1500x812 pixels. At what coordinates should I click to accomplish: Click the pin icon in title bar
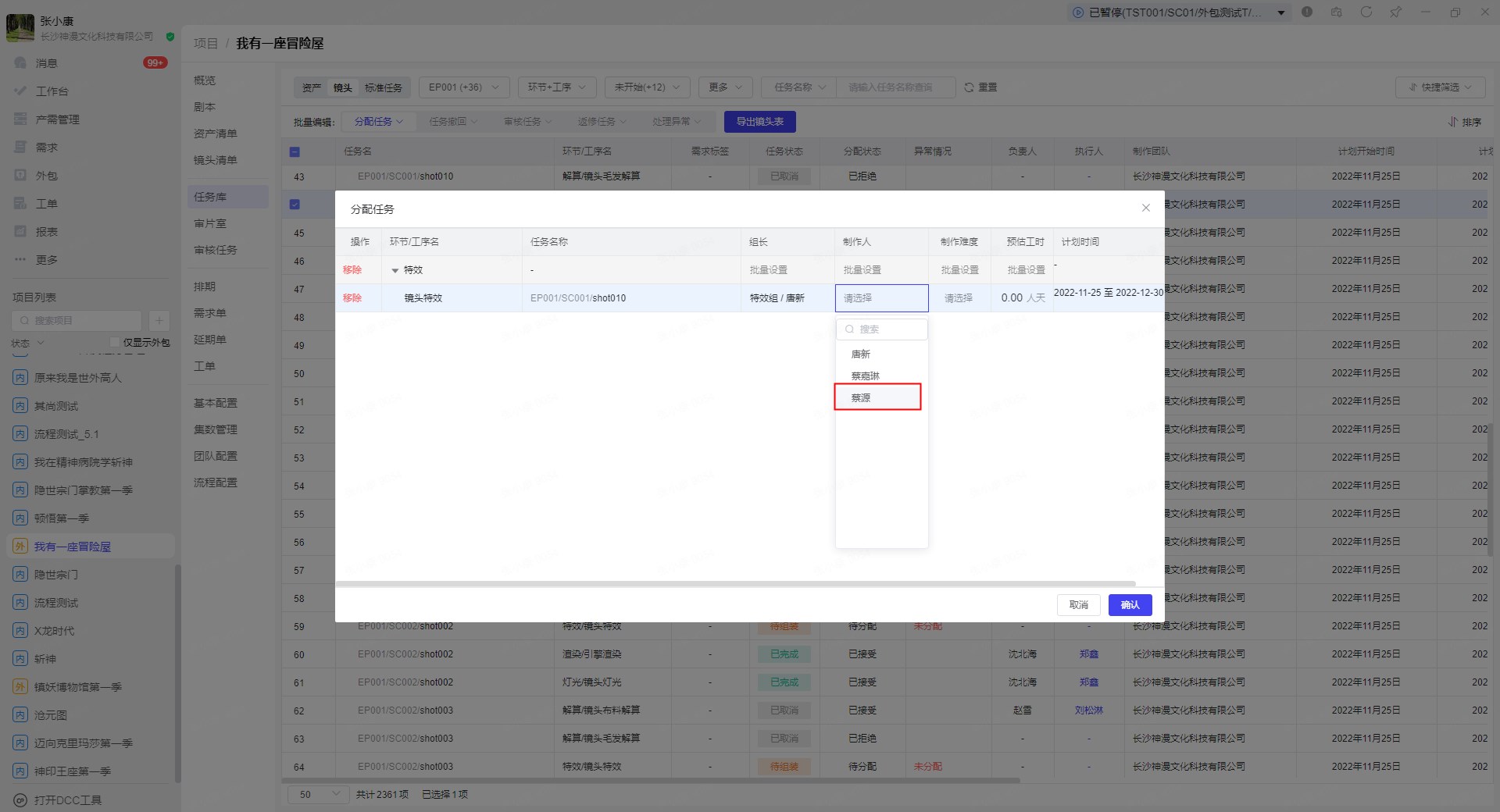(x=1395, y=12)
